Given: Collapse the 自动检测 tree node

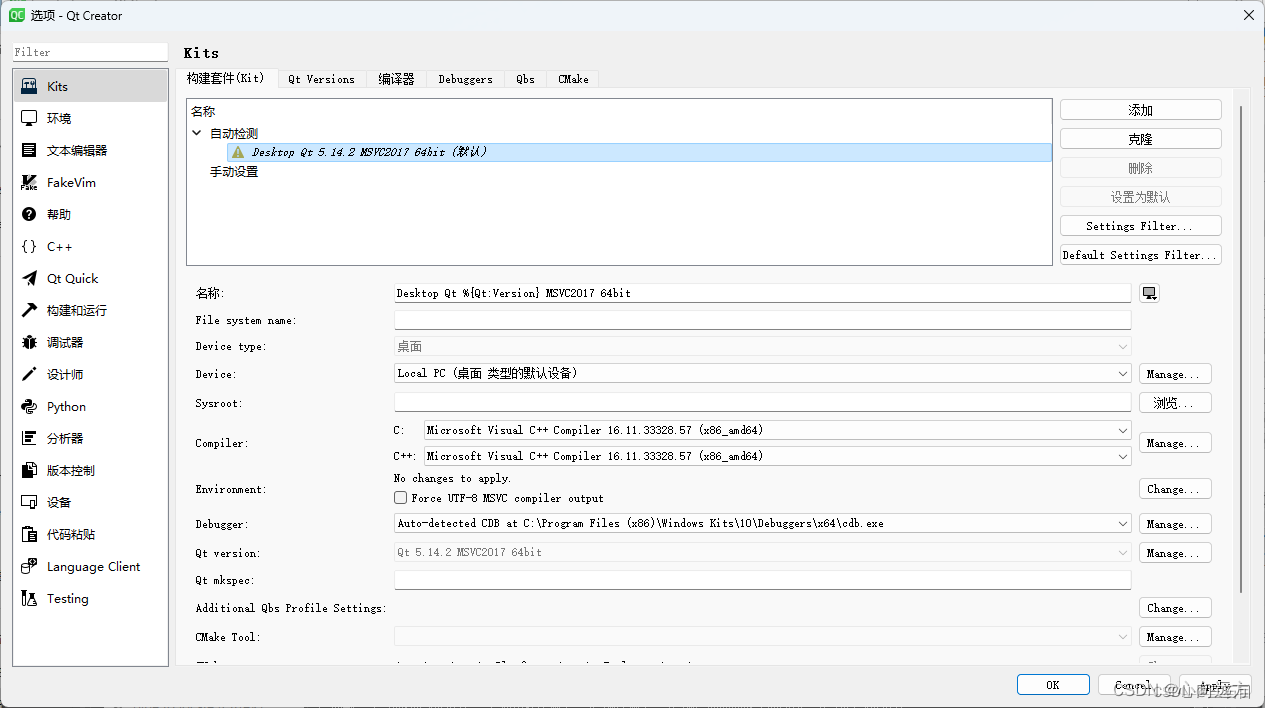Looking at the screenshot, I should click(x=197, y=133).
